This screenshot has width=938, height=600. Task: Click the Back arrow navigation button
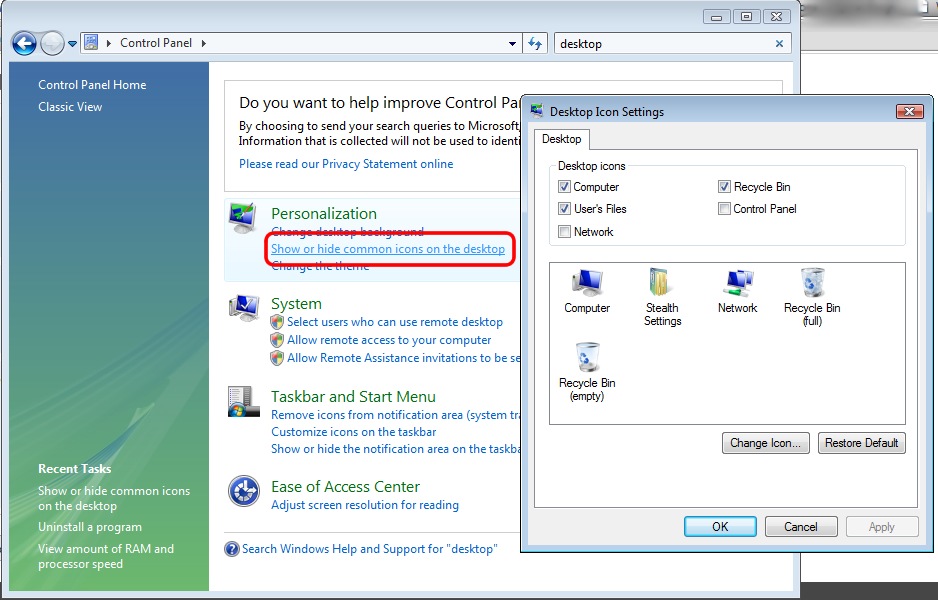[x=25, y=44]
